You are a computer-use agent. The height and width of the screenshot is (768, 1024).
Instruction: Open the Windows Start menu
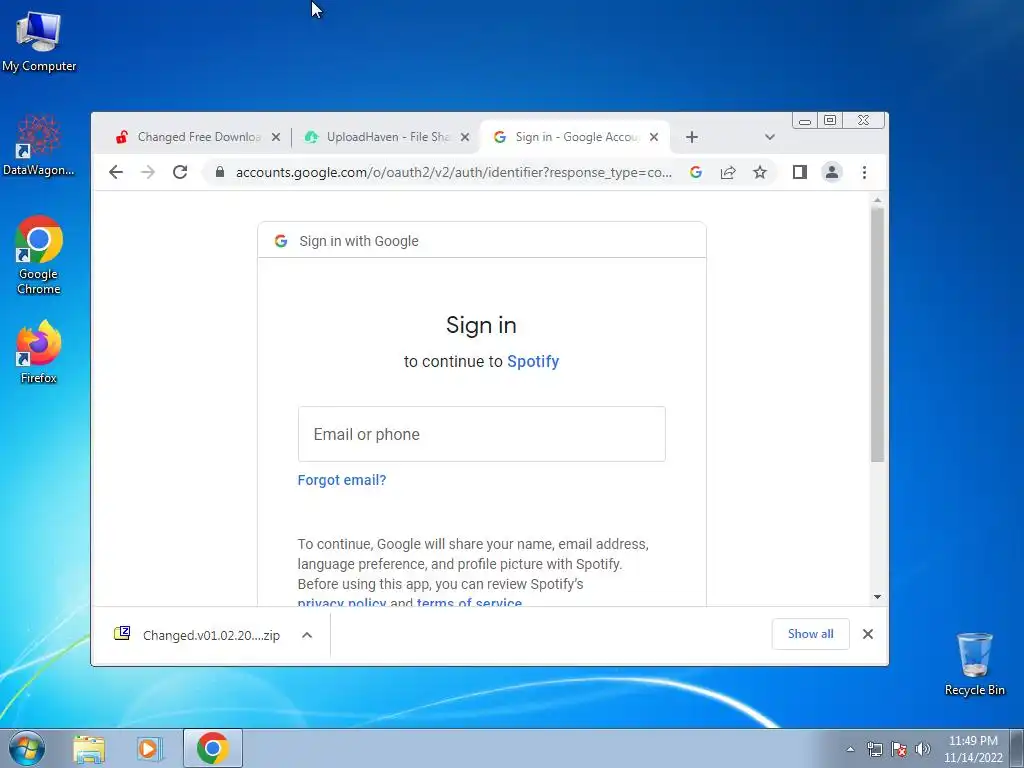(x=26, y=748)
